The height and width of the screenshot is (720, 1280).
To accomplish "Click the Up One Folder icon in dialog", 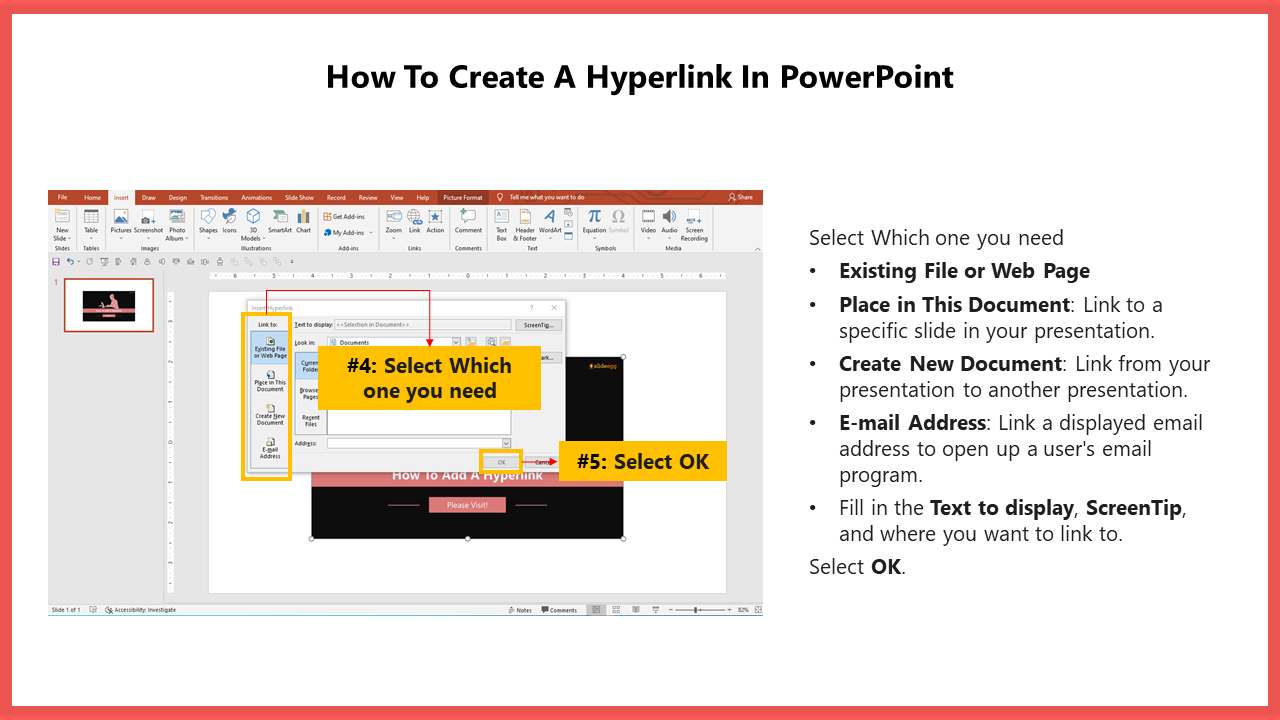I will click(x=470, y=342).
